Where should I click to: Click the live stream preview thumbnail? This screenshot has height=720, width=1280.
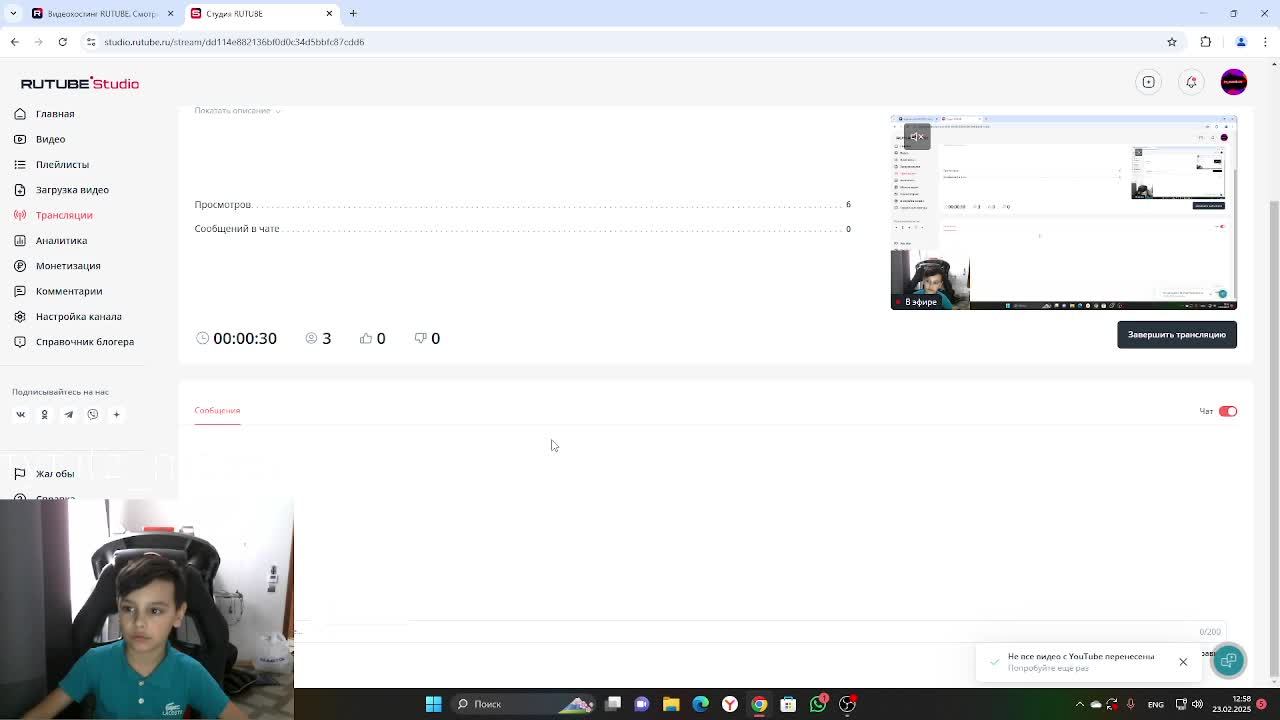1063,212
